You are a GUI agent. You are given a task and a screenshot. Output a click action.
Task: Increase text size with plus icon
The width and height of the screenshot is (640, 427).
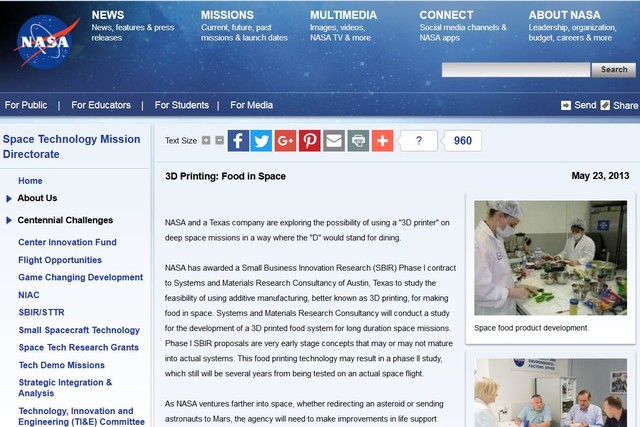coord(206,140)
